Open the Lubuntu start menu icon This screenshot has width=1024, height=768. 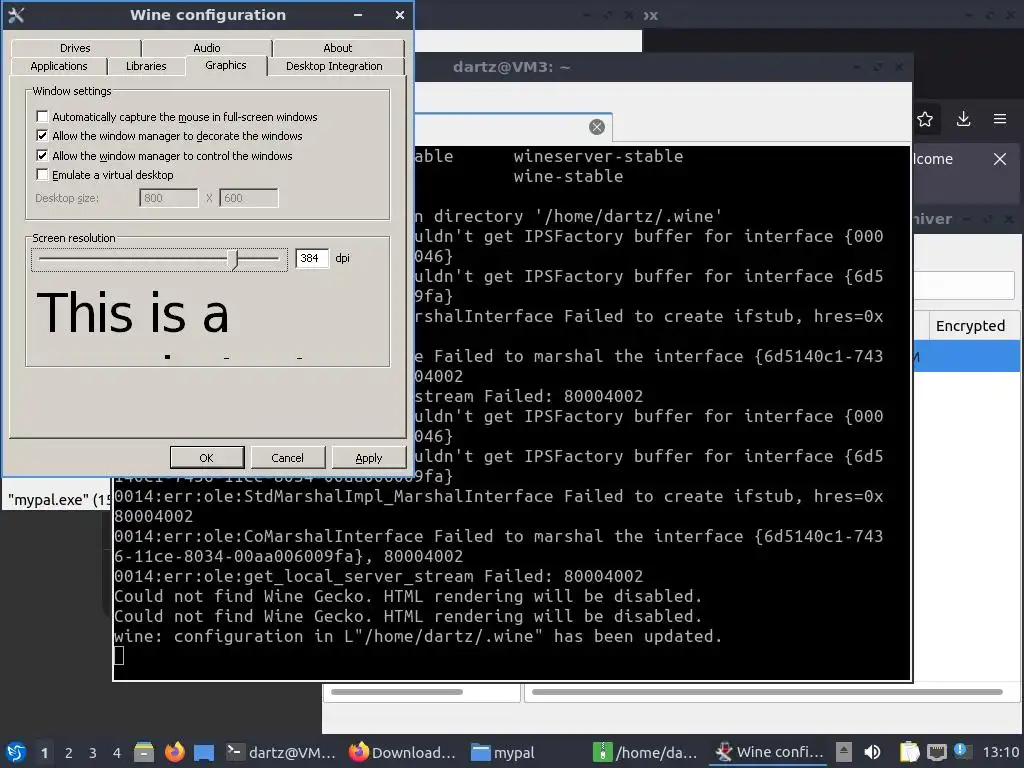pyautogui.click(x=16, y=752)
